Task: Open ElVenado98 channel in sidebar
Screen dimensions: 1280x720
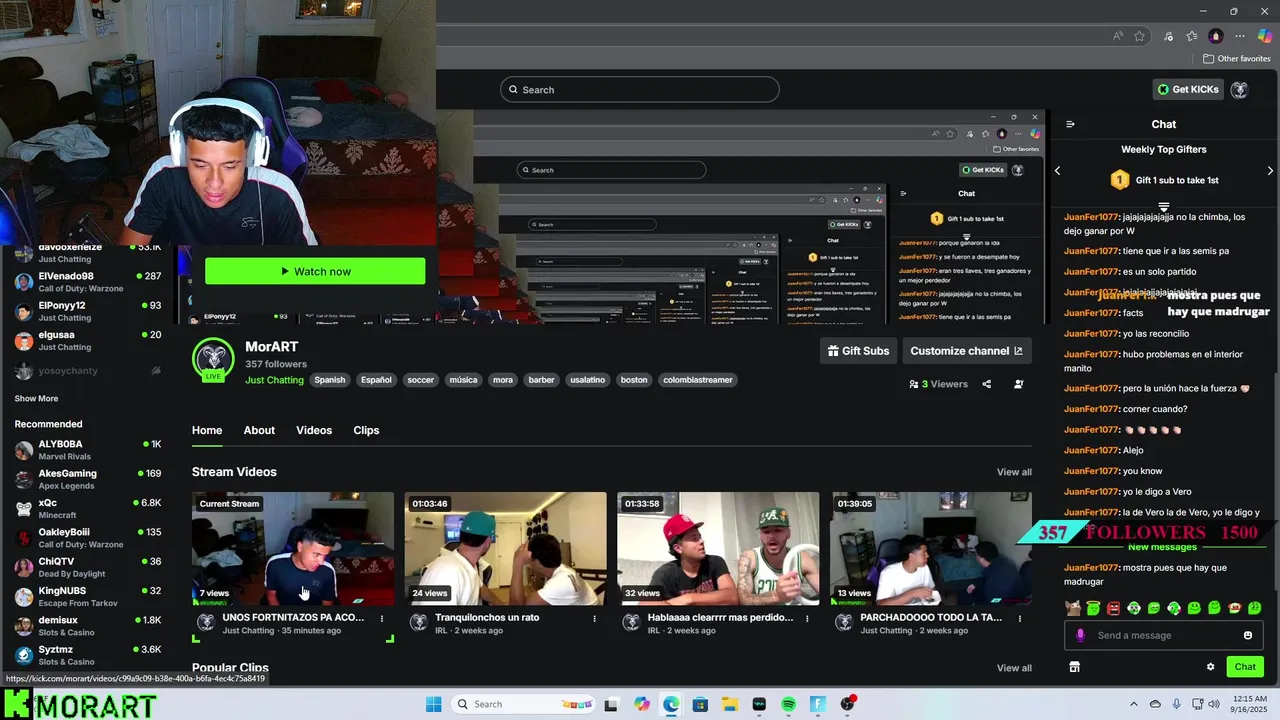Action: (88, 282)
